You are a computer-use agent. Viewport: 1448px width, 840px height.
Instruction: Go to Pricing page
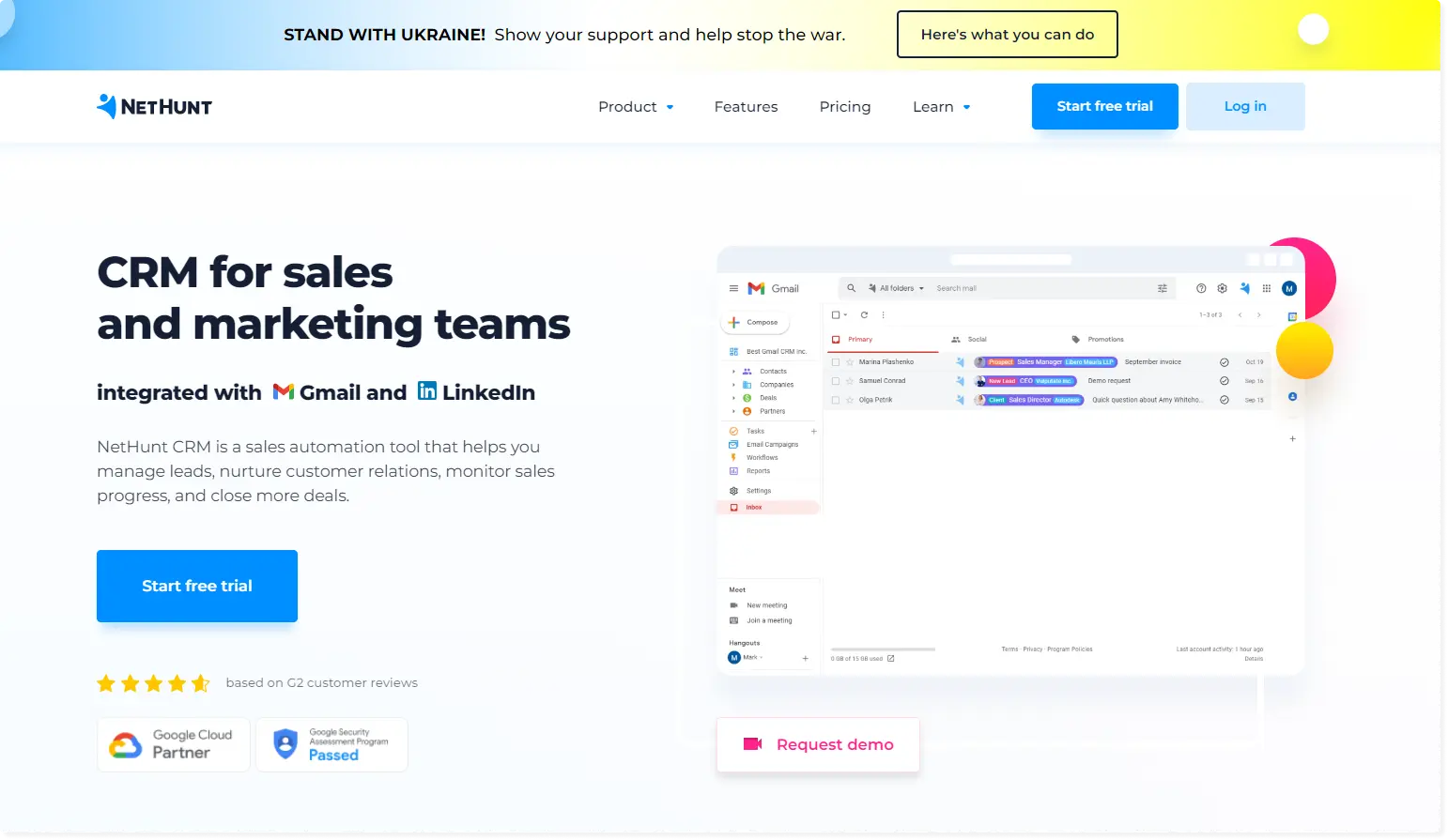point(845,107)
